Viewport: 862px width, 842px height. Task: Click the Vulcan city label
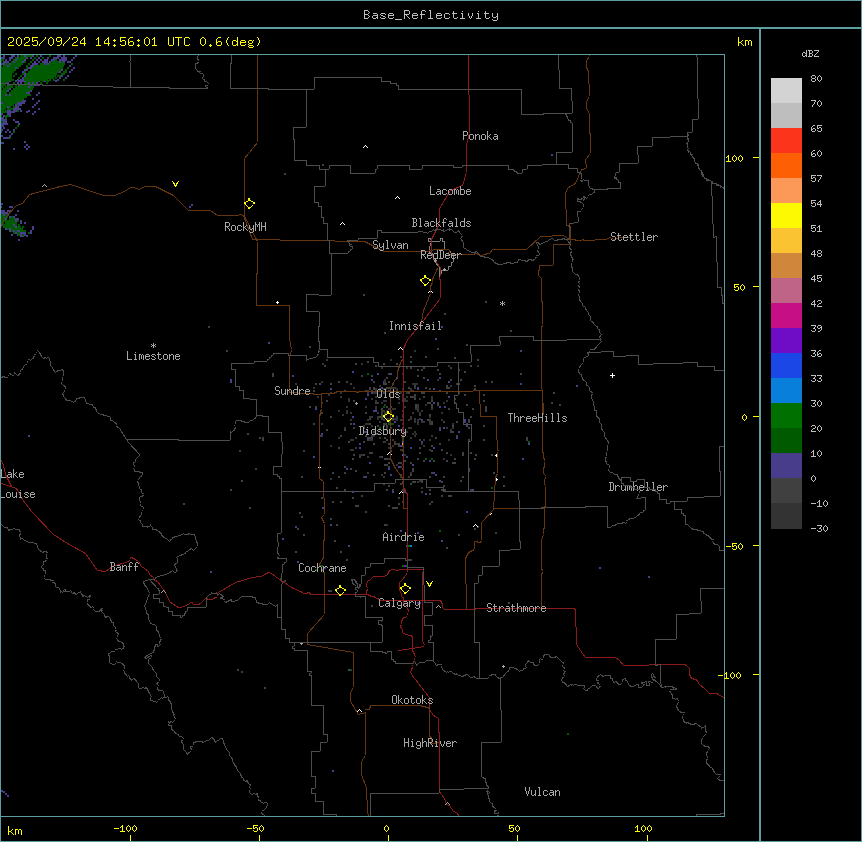(542, 792)
